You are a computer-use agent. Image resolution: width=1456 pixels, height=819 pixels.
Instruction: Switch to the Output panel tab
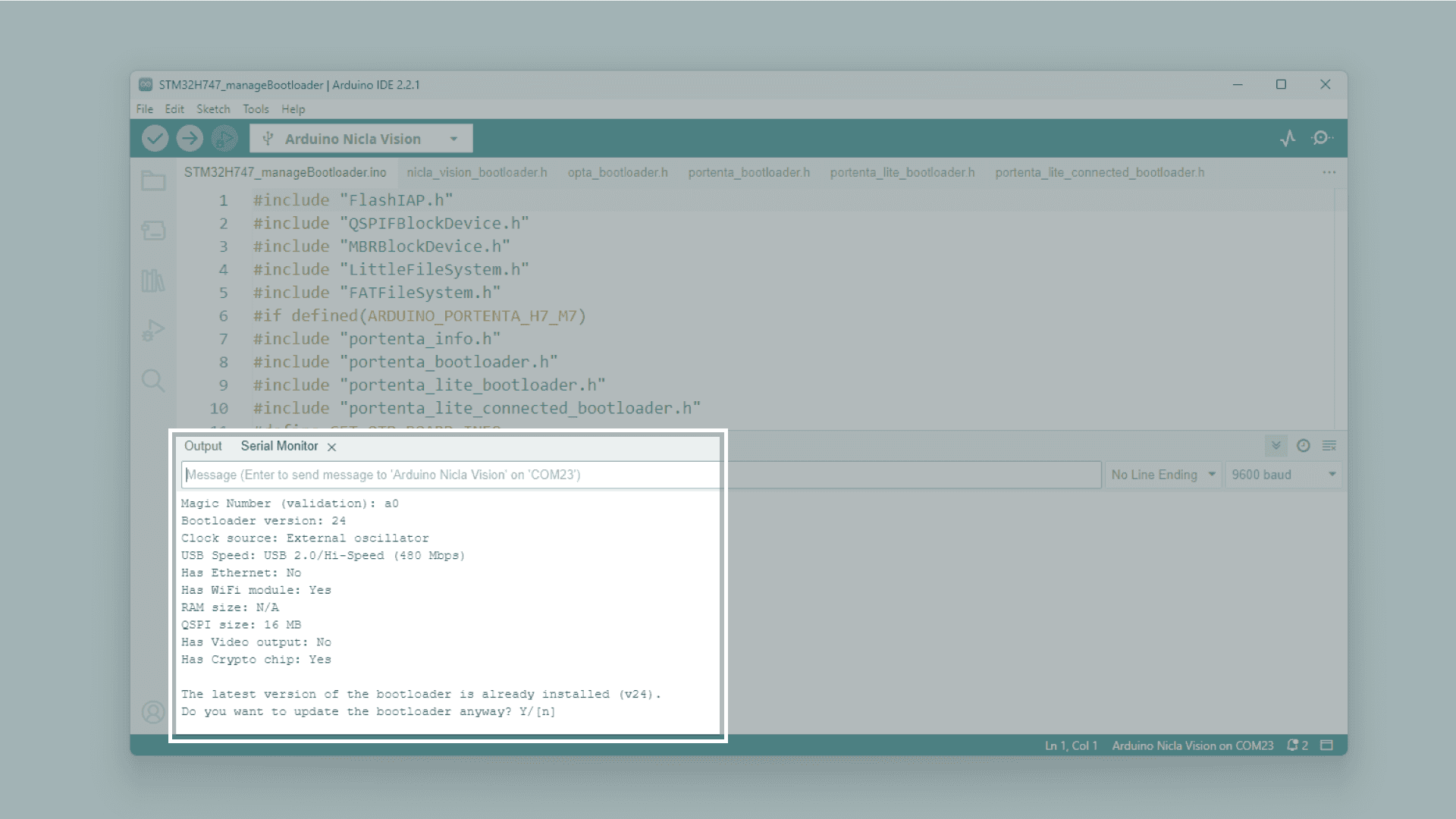[202, 446]
